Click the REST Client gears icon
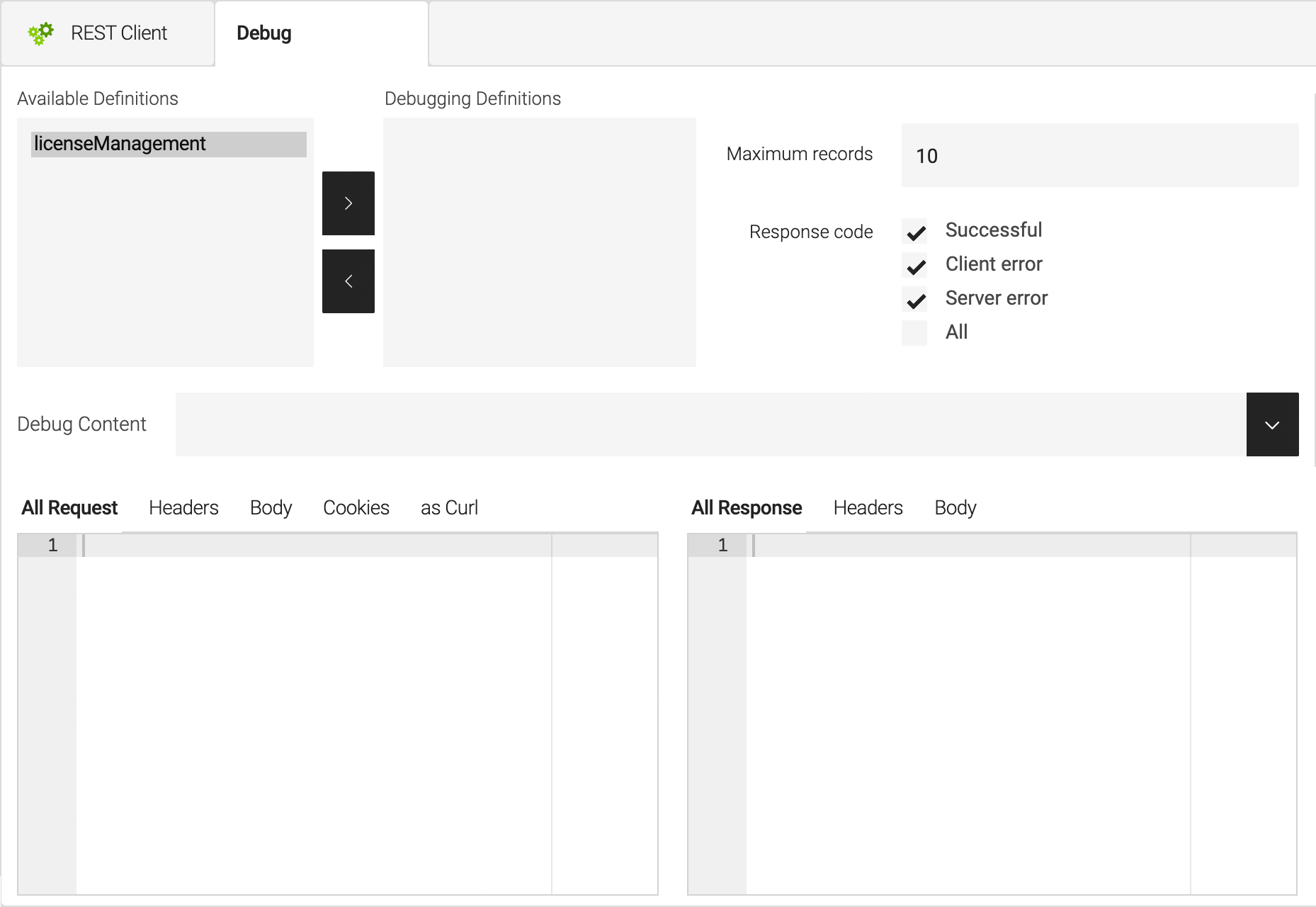This screenshot has width=1316, height=907. pos(40,33)
